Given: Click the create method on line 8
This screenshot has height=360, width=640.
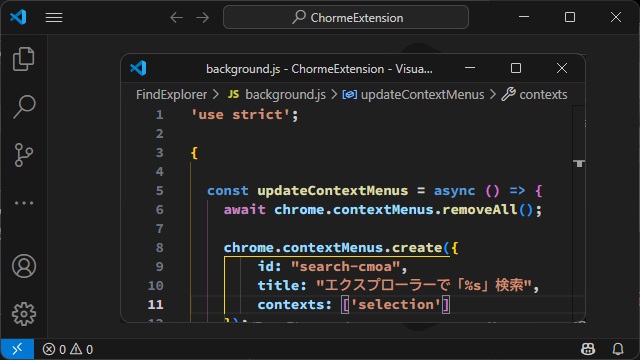Looking at the screenshot, I should pyautogui.click(x=417, y=248).
